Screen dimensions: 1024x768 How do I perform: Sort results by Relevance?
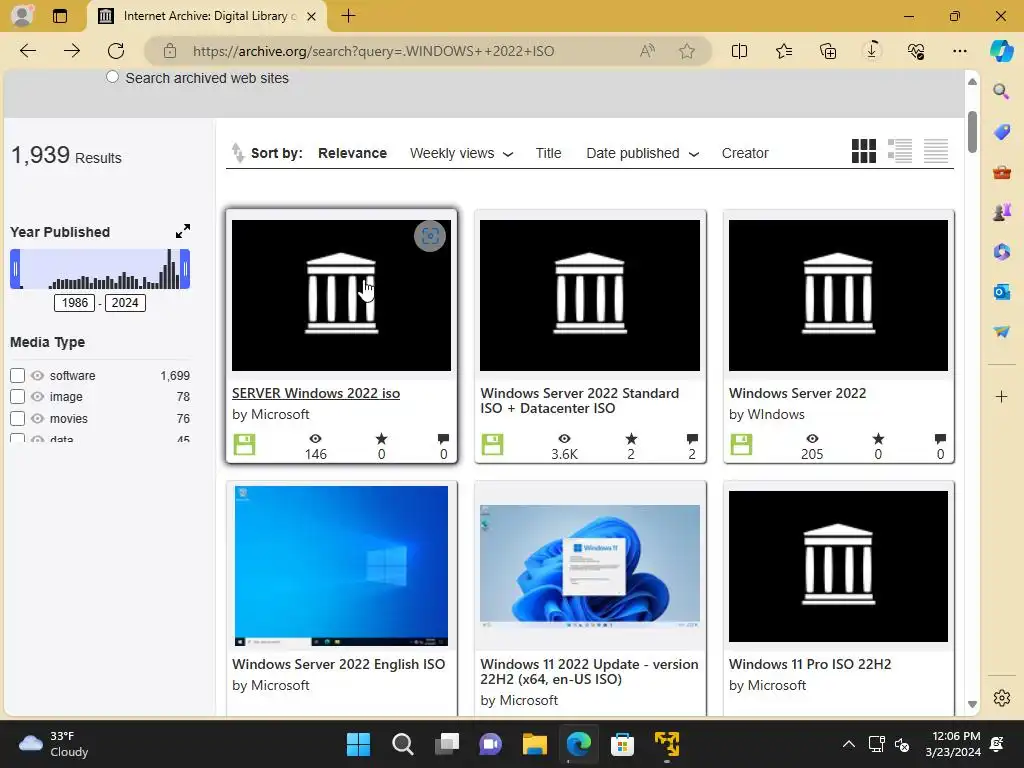coord(352,153)
